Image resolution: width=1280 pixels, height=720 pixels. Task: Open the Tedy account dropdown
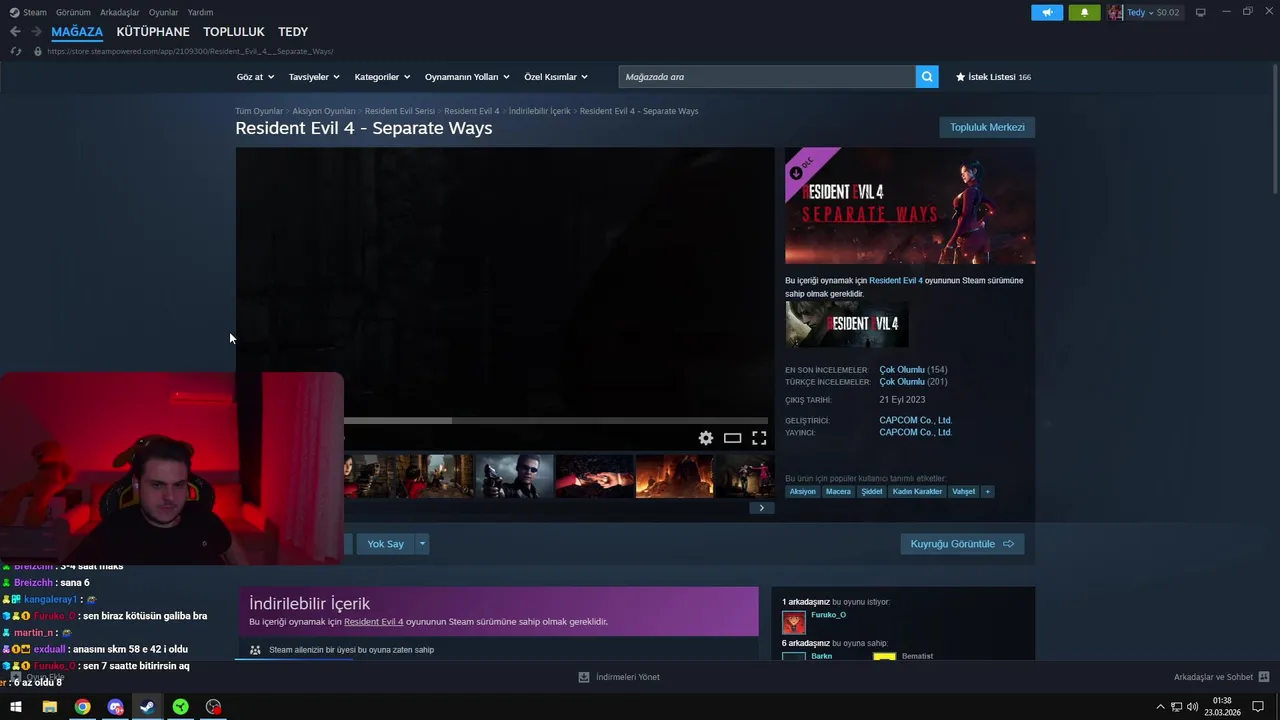1153,12
